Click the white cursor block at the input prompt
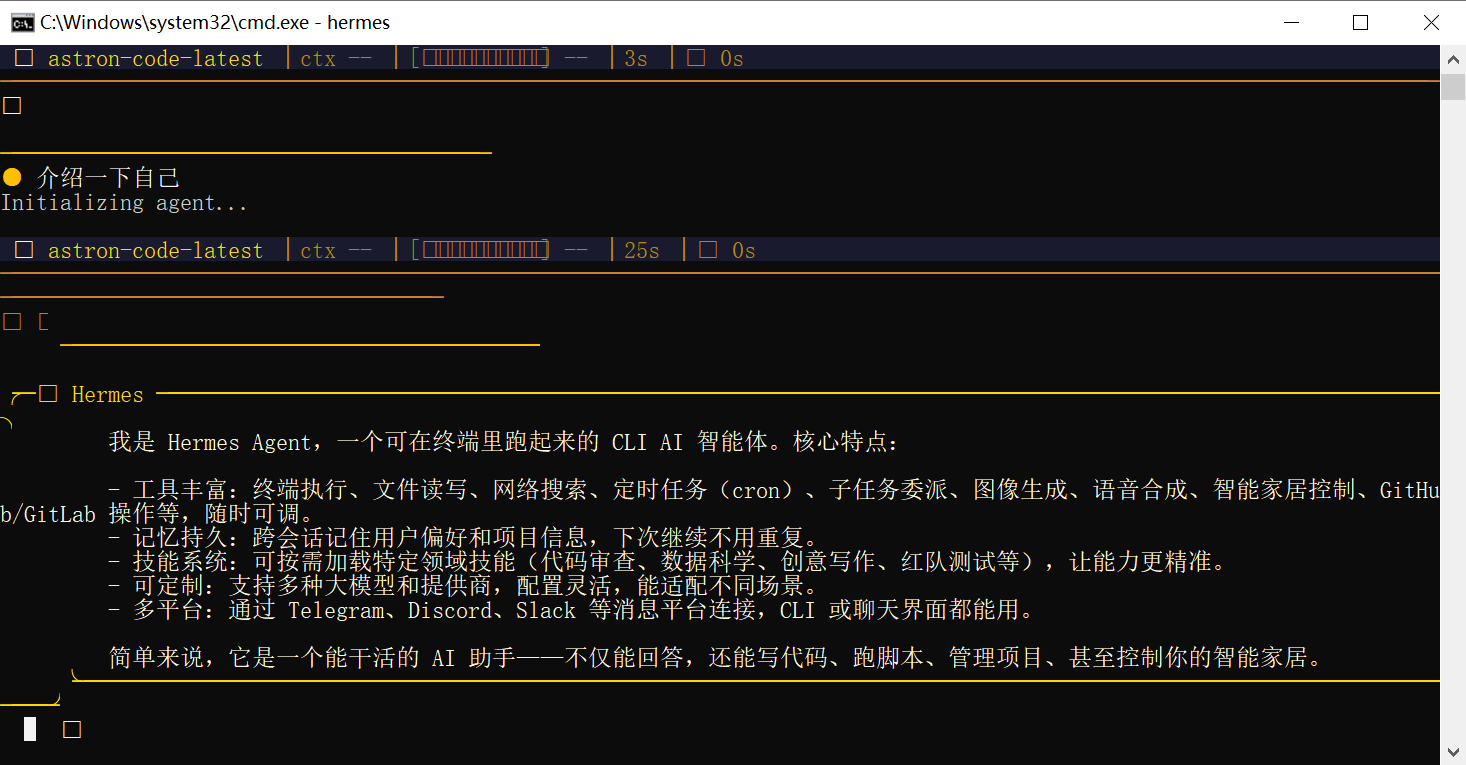Screen dimensions: 1466x765 click(x=30, y=730)
